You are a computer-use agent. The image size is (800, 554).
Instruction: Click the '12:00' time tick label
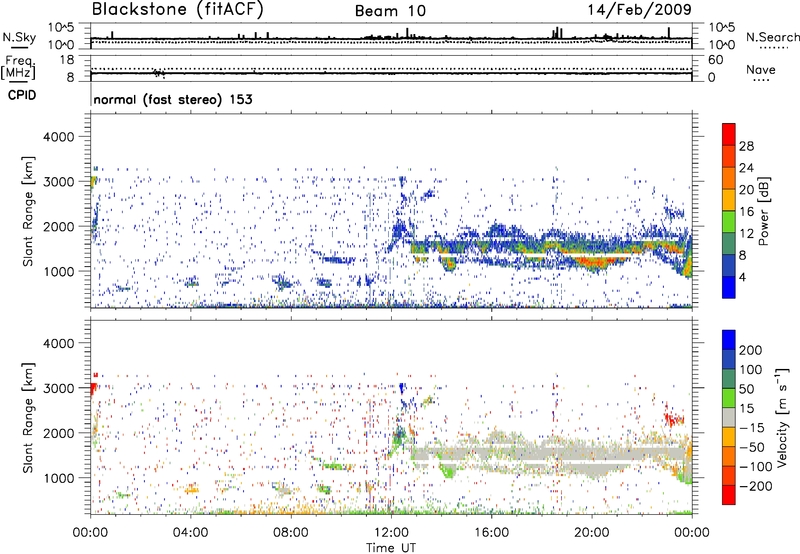pyautogui.click(x=391, y=533)
